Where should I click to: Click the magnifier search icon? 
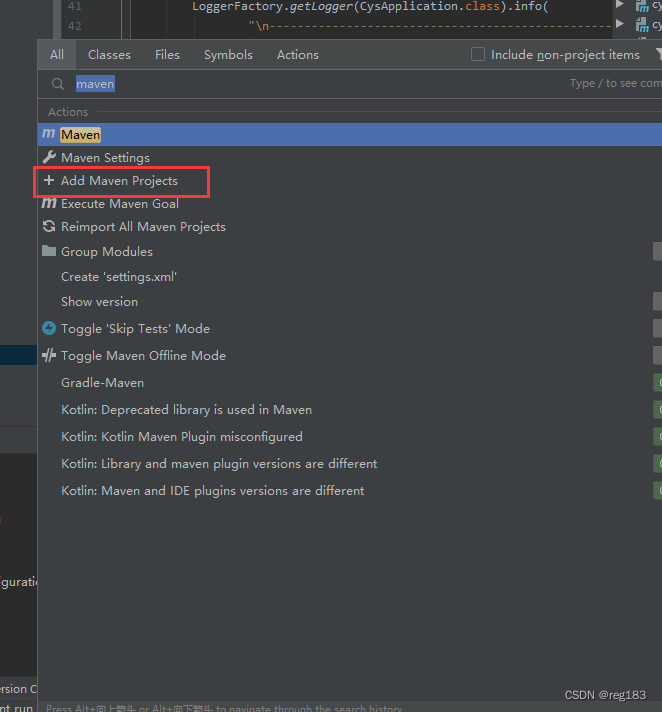point(58,84)
